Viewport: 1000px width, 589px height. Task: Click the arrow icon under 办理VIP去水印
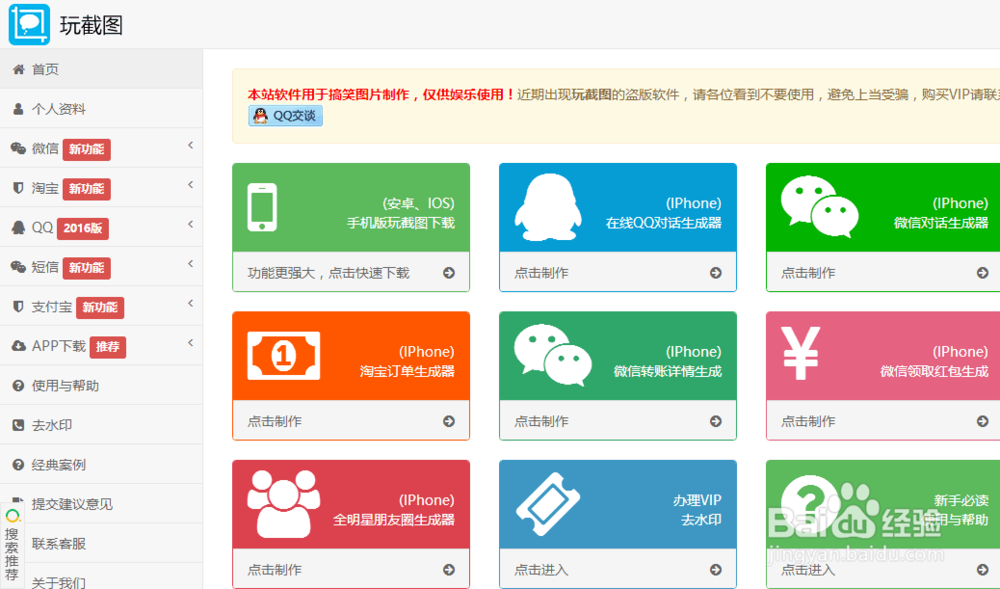point(716,570)
